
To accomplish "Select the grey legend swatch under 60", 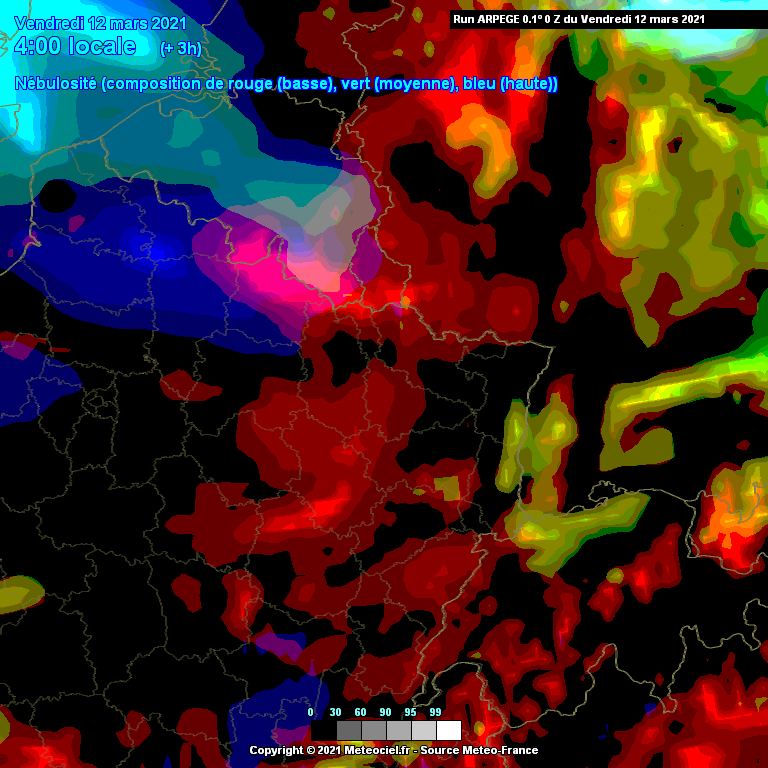I will pyautogui.click(x=373, y=730).
